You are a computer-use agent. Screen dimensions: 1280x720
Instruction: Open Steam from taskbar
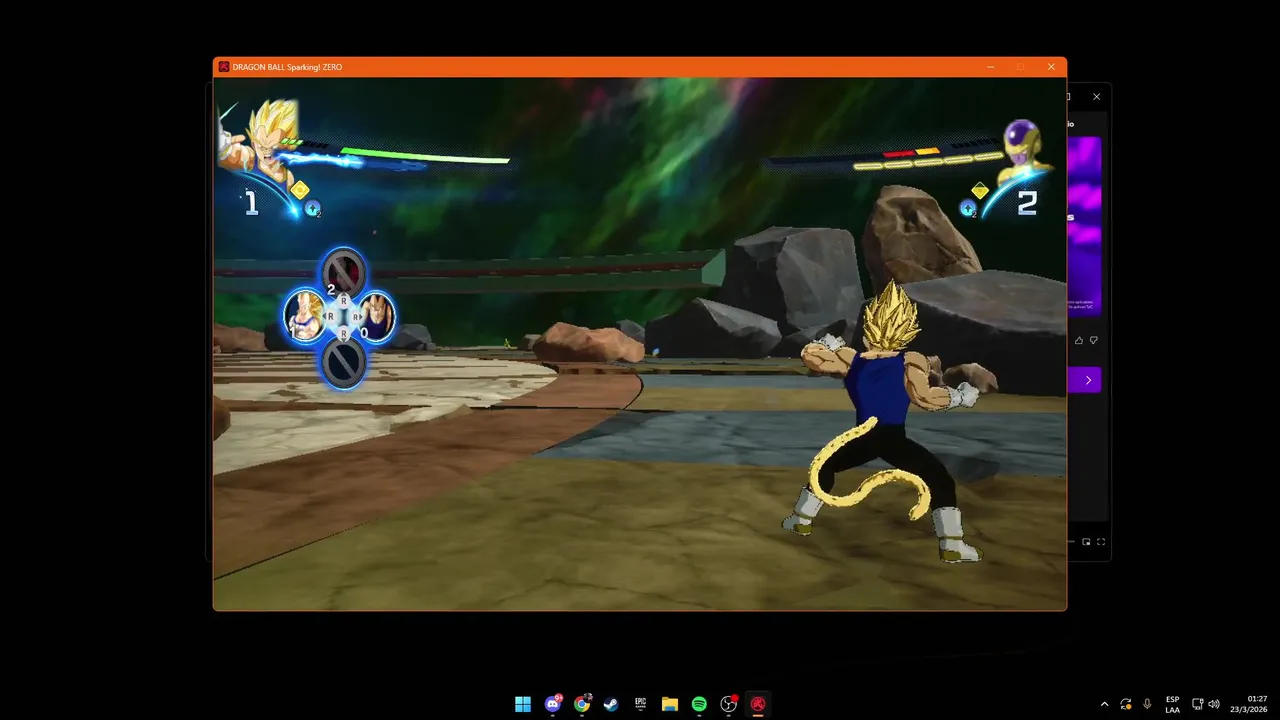tap(611, 704)
